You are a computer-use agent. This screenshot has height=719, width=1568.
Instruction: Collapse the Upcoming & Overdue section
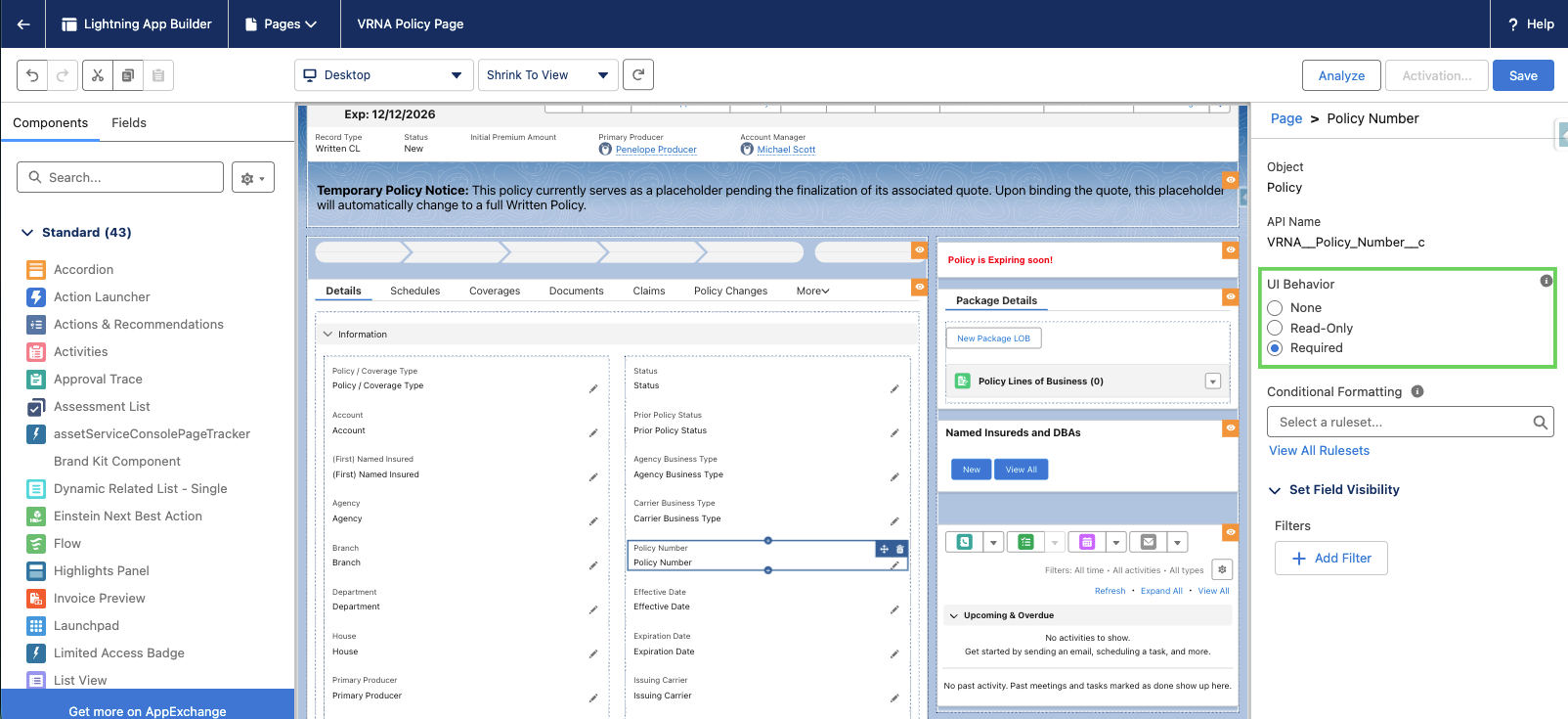(x=954, y=615)
